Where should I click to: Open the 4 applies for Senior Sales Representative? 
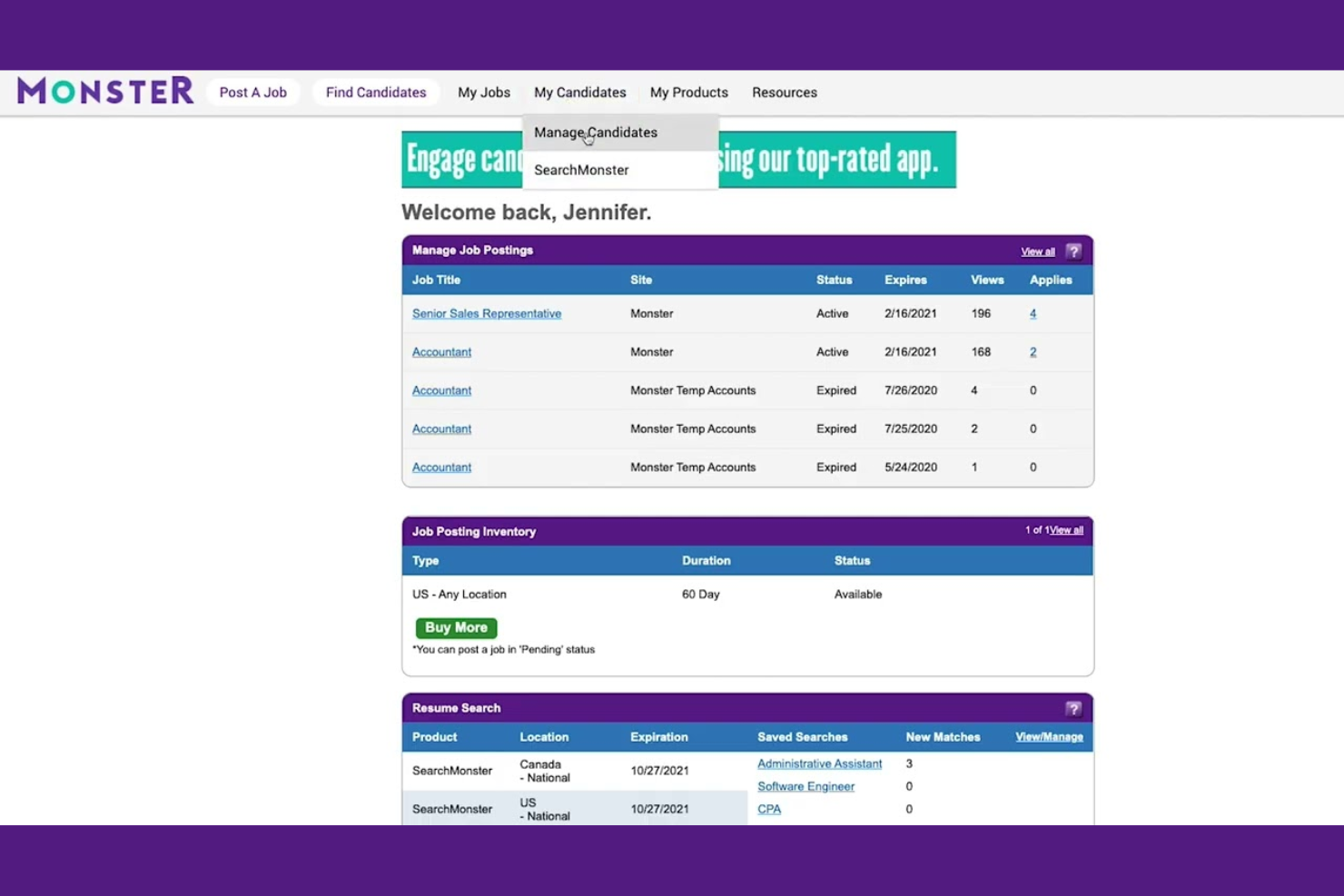[x=1033, y=314]
